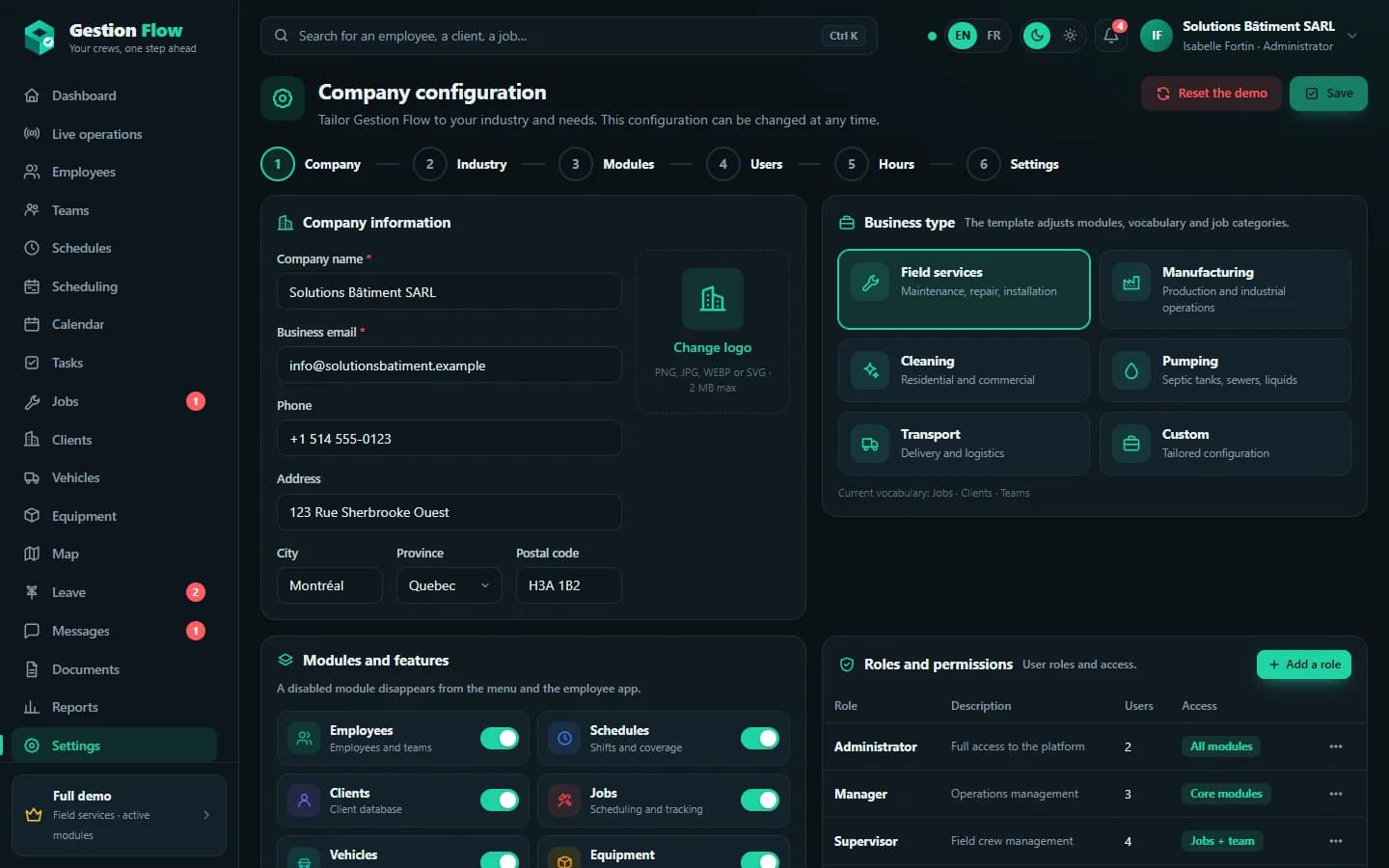Open Supervisor role options menu
The width and height of the screenshot is (1389, 868).
pyautogui.click(x=1336, y=841)
